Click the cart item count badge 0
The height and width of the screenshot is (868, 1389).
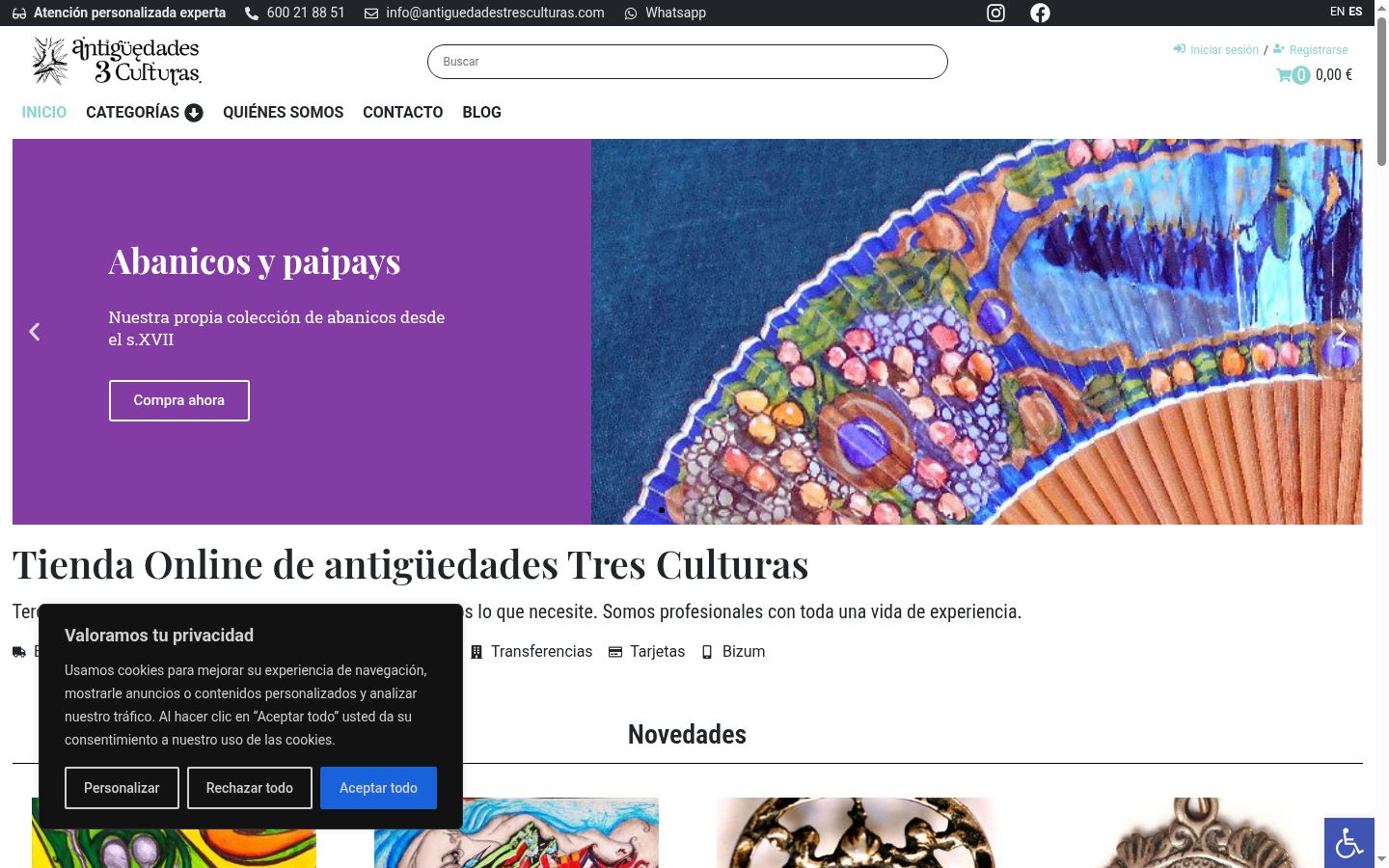pyautogui.click(x=1301, y=75)
